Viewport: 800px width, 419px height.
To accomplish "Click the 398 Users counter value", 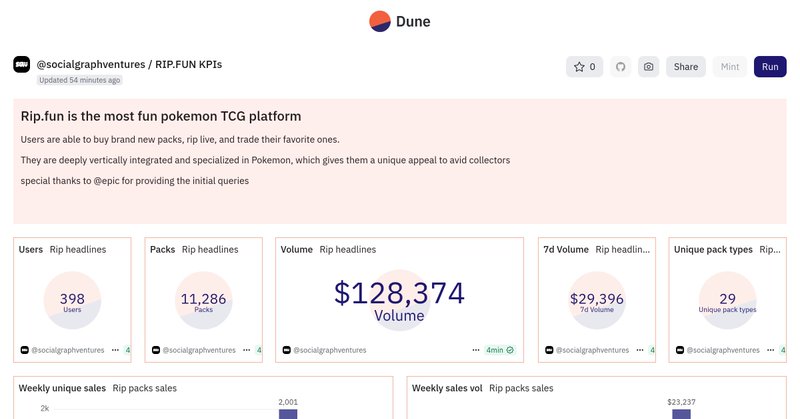I will tap(72, 299).
